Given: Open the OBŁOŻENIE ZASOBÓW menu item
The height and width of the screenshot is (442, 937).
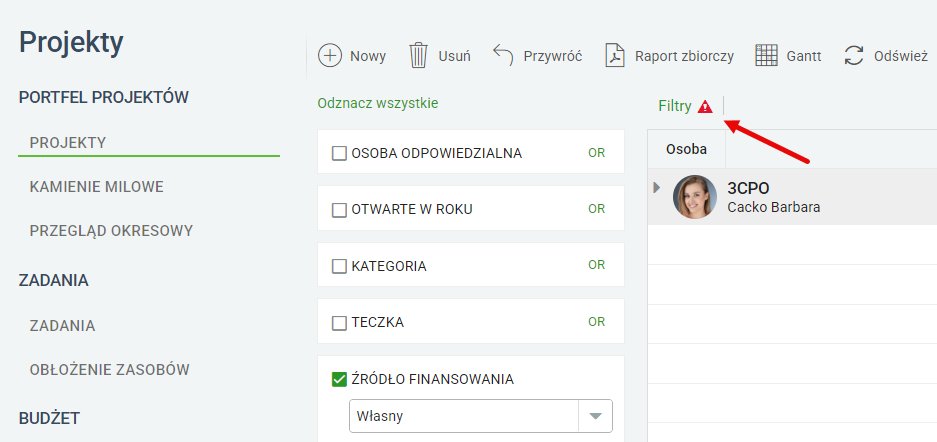Looking at the screenshot, I should click(x=109, y=370).
